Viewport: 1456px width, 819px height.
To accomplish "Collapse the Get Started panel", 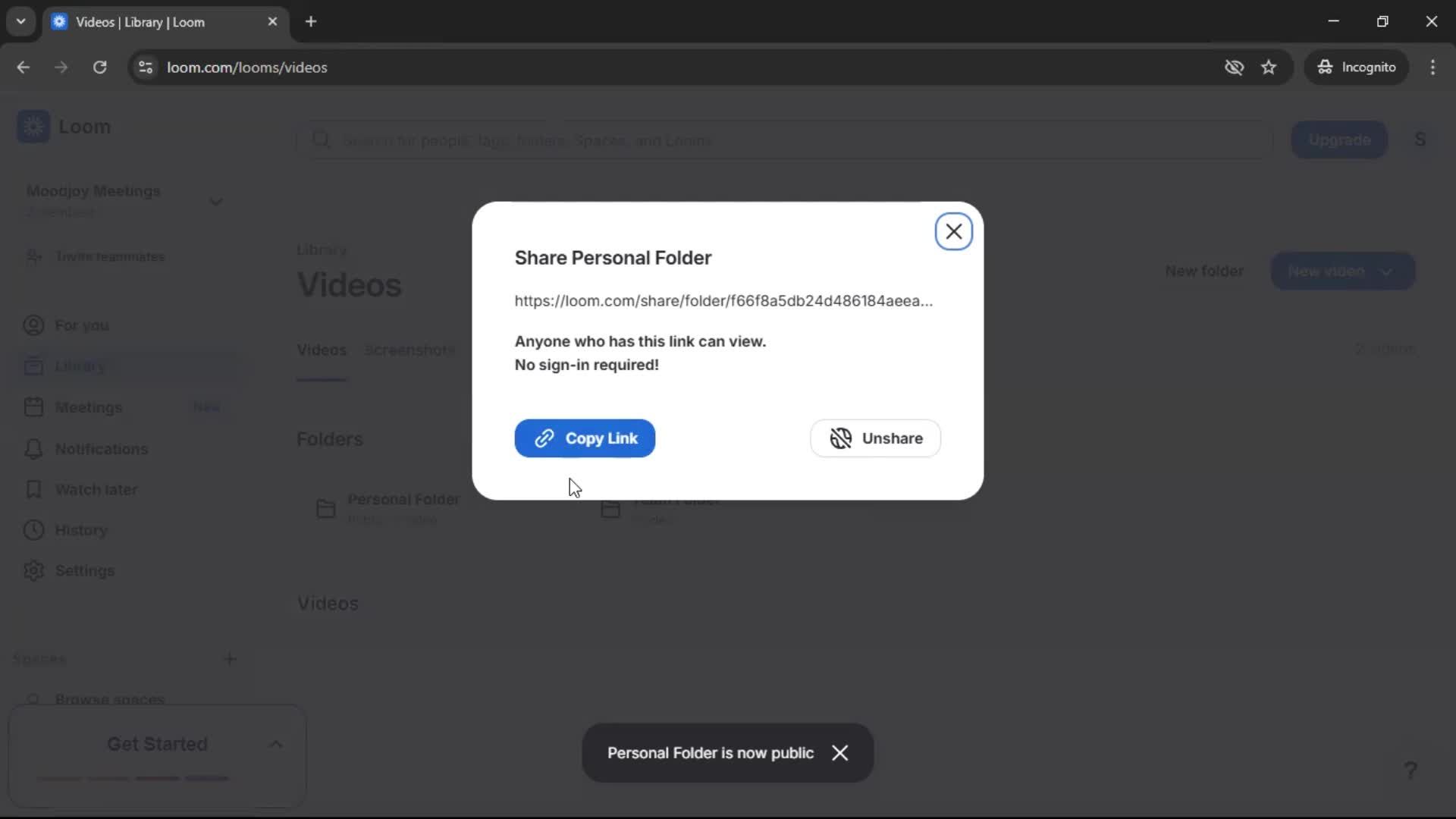I will 275,744.
